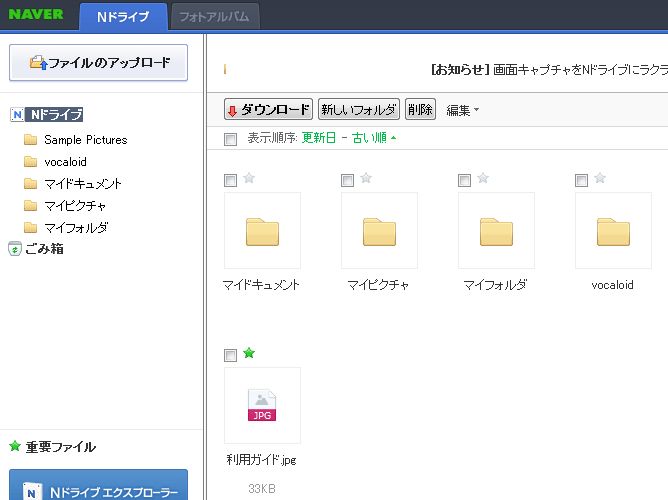668x500 pixels.
Task: Click the ファイルのアップロード button
Action: (98, 63)
